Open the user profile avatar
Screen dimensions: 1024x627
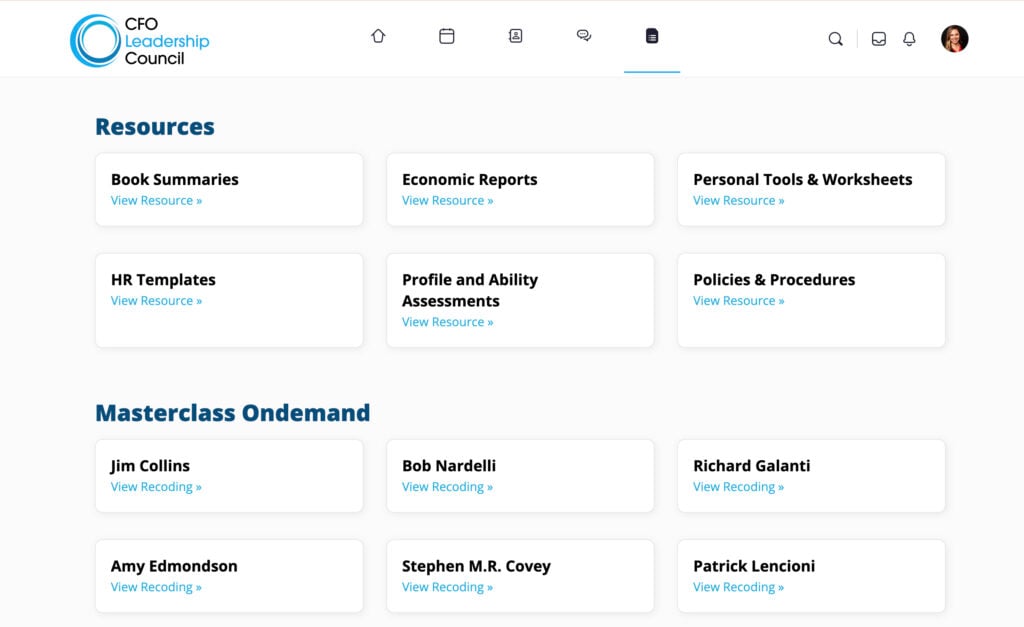955,39
